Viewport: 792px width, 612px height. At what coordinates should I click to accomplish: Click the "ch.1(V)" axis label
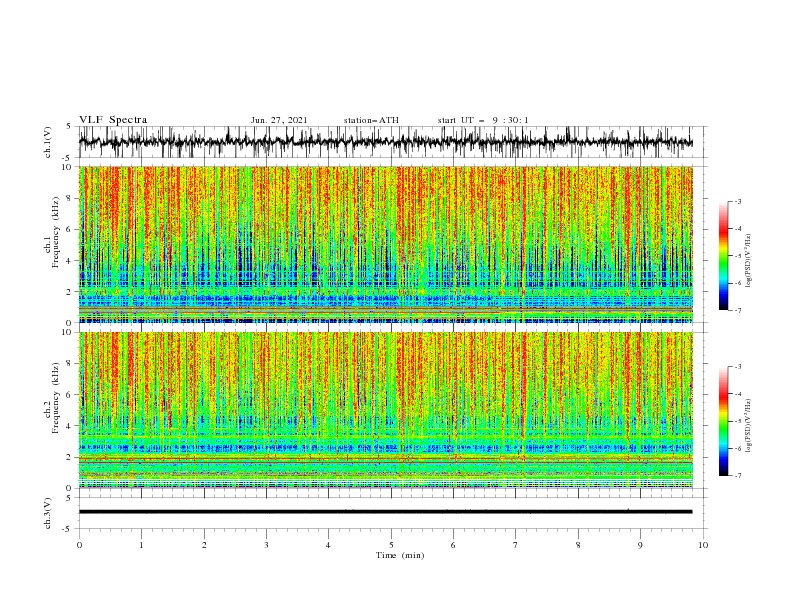tap(48, 142)
